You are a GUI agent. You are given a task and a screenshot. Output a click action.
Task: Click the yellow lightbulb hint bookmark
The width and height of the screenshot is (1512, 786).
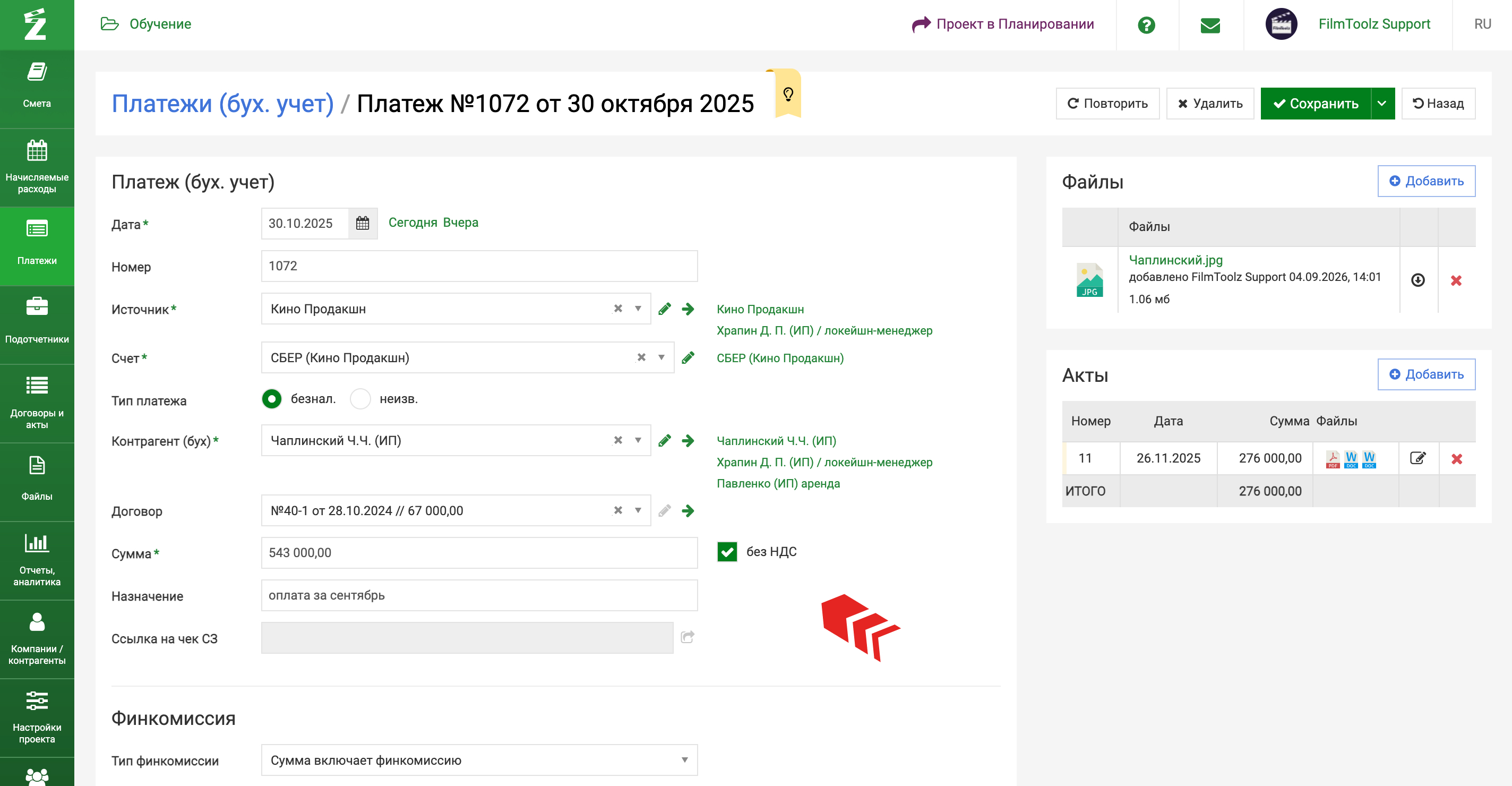pos(788,94)
